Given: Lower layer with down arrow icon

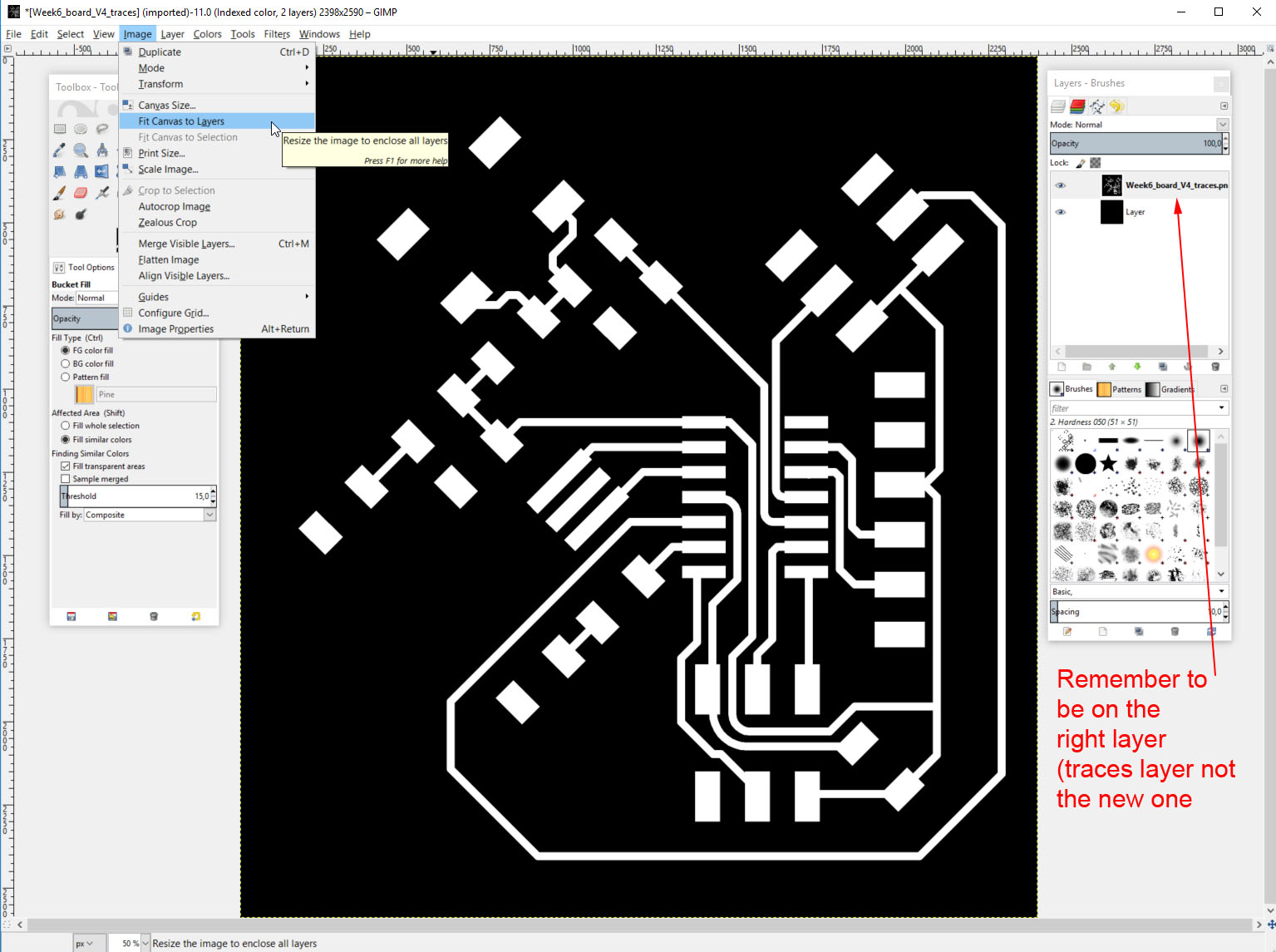Looking at the screenshot, I should coord(1137,367).
